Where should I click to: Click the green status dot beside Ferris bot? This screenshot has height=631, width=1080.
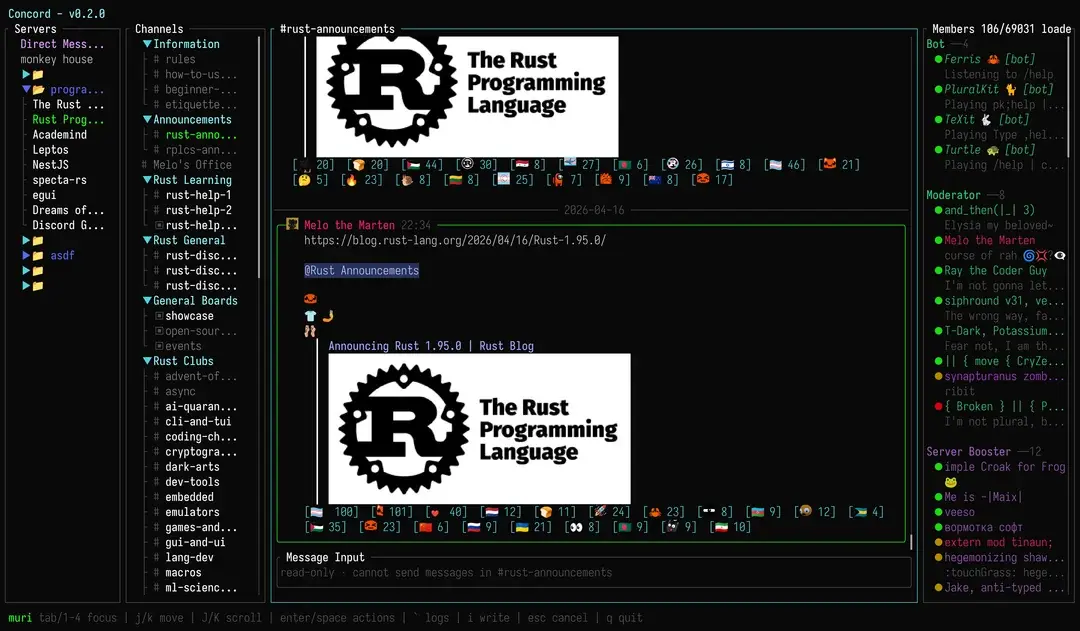938,59
